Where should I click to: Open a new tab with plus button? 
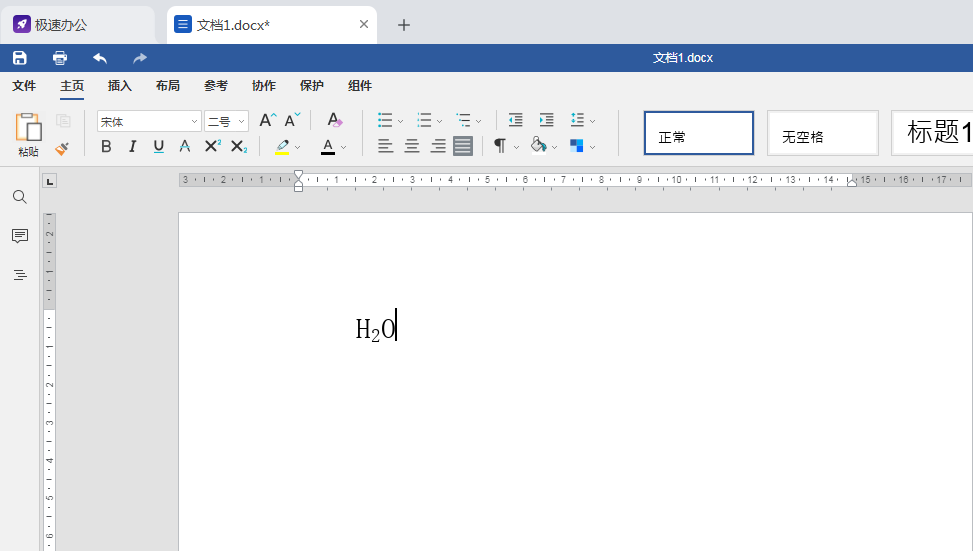tap(404, 25)
